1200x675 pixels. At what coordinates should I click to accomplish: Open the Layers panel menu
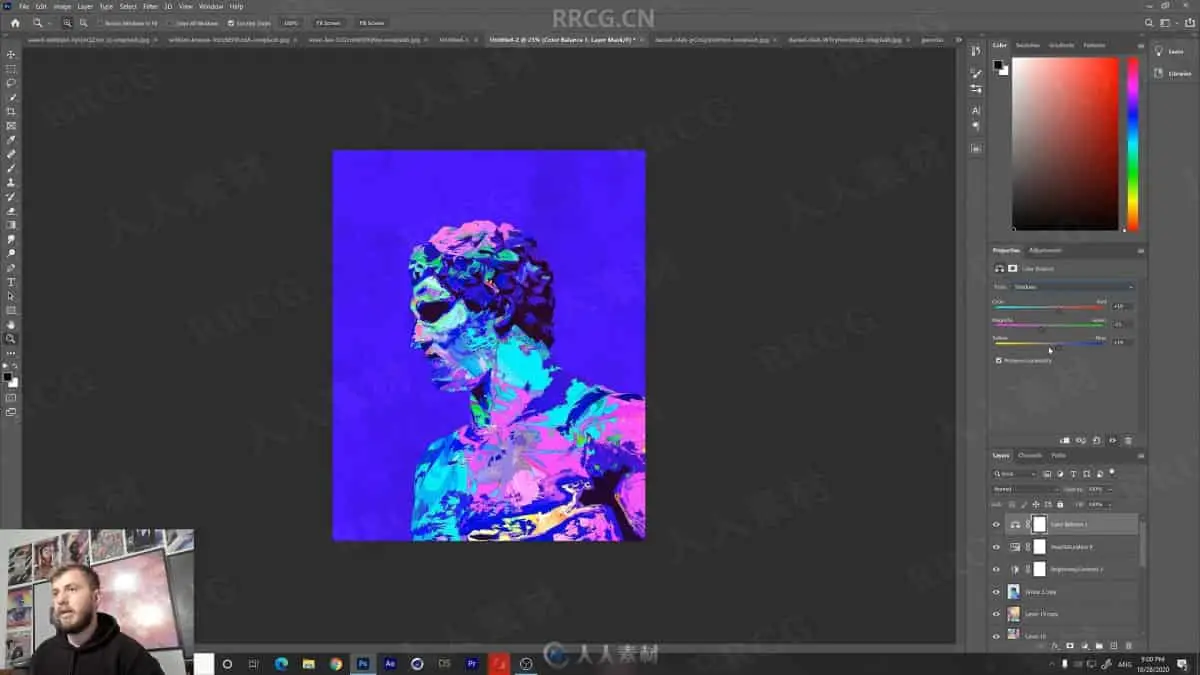tap(1140, 455)
